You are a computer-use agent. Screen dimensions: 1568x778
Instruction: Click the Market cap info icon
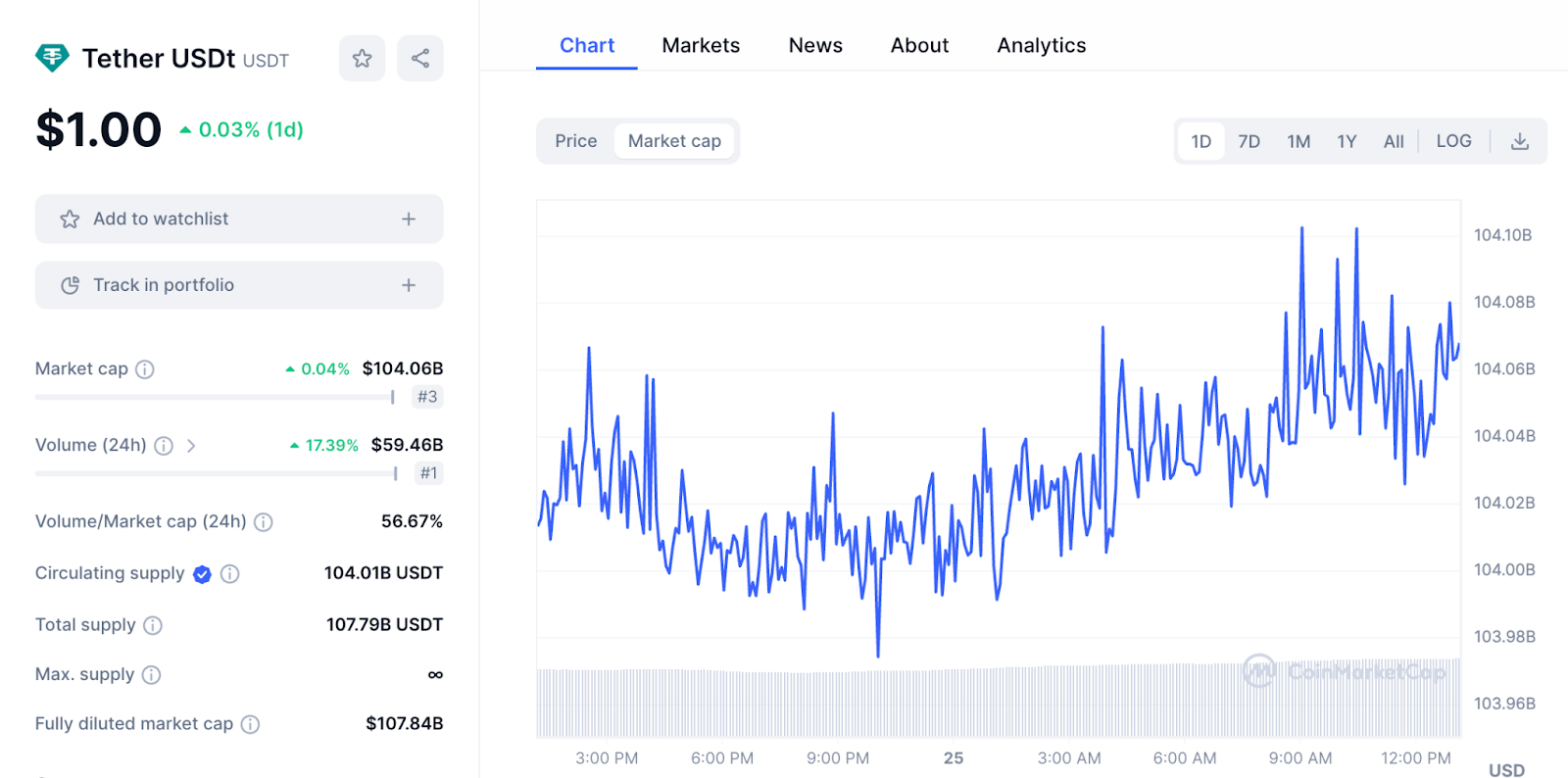tap(145, 369)
